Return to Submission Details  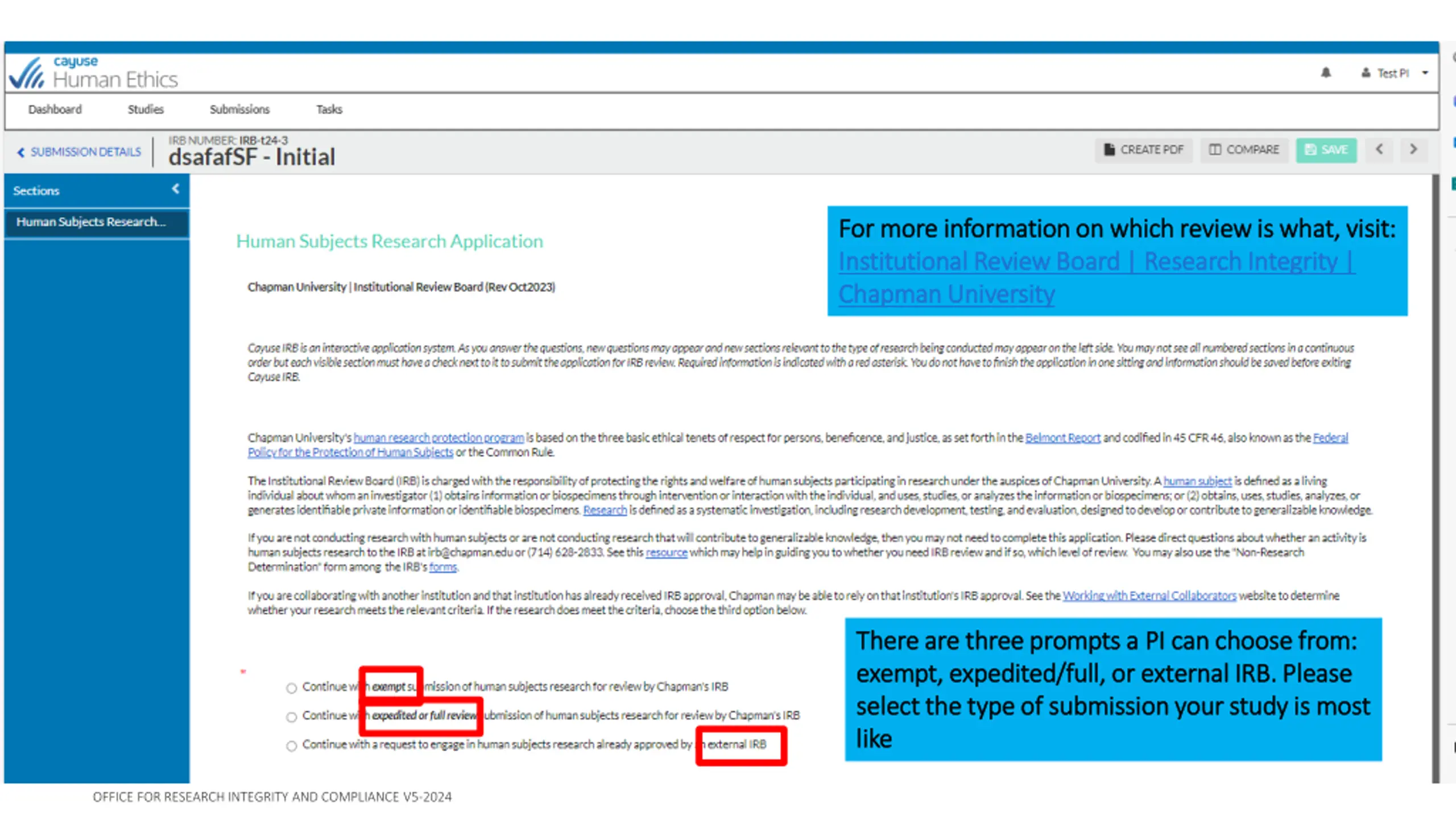coord(79,152)
